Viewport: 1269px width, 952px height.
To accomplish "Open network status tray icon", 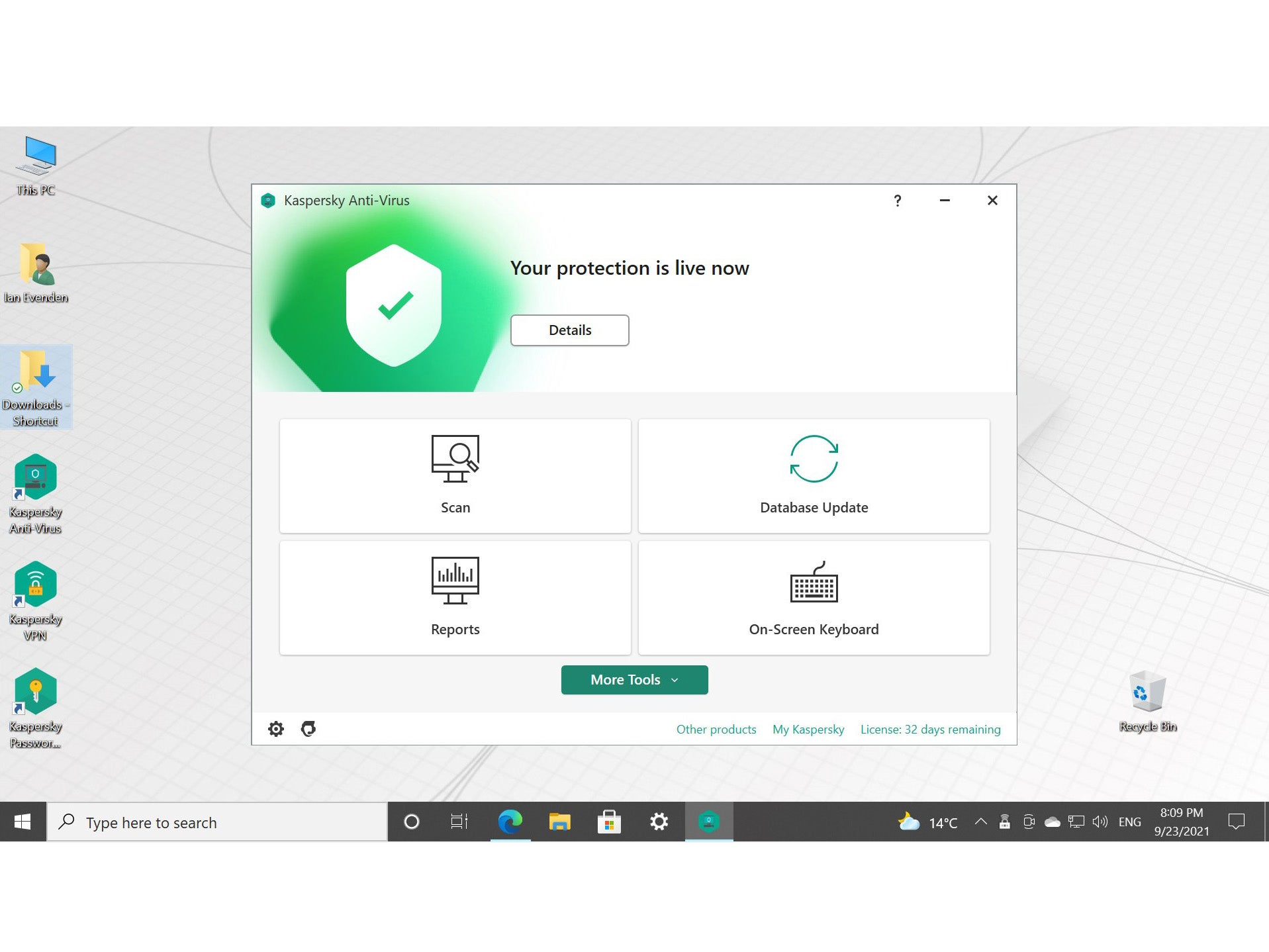I will (x=1076, y=822).
